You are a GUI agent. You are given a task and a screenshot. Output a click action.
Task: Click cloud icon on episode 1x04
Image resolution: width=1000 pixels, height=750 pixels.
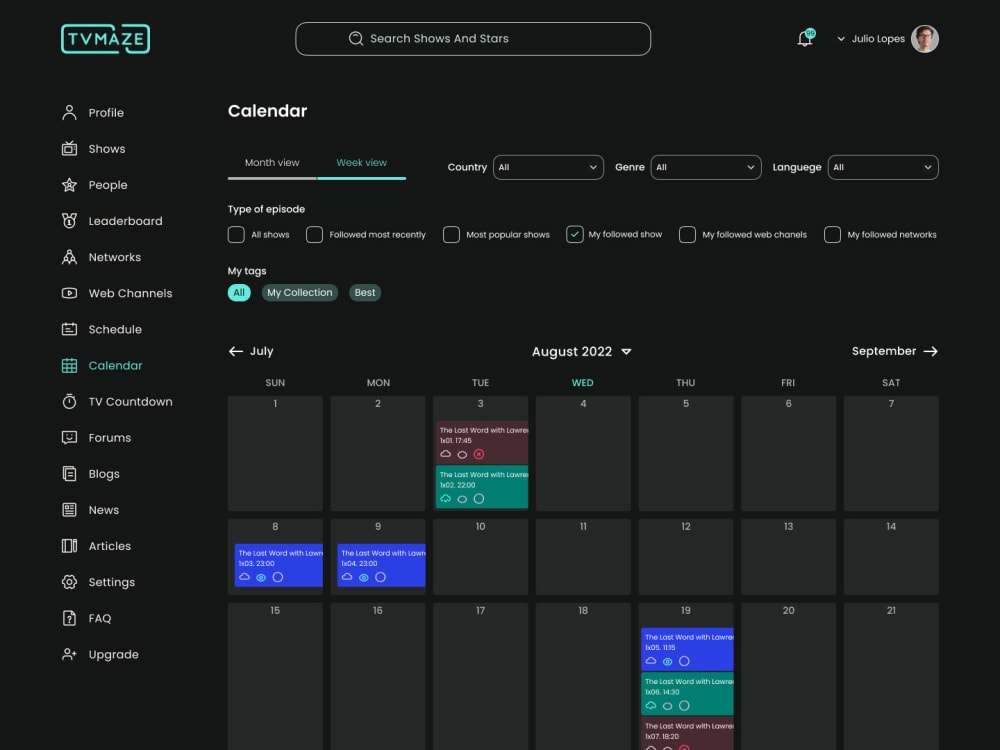pyautogui.click(x=347, y=577)
